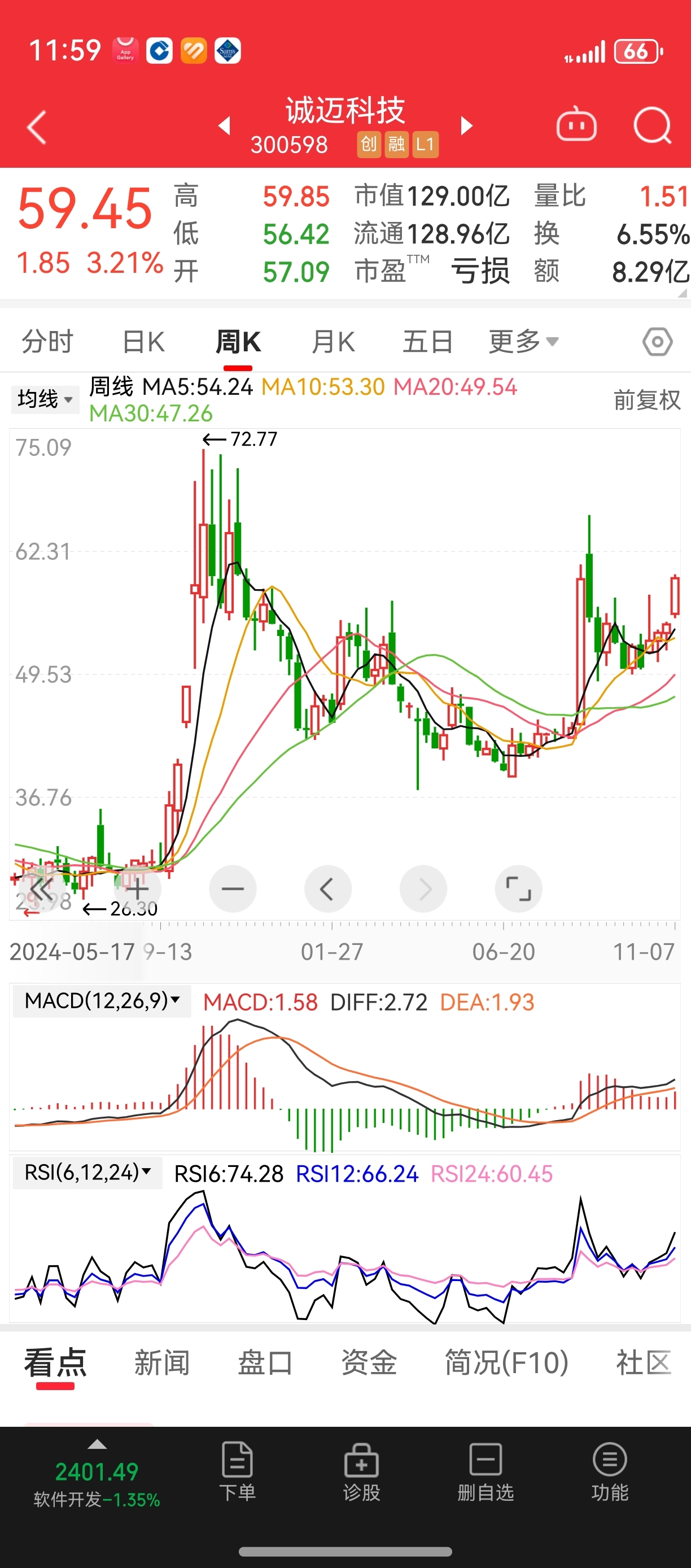Image resolution: width=691 pixels, height=1568 pixels.
Task: Open fullscreen chart with the expand icon
Action: (x=518, y=888)
